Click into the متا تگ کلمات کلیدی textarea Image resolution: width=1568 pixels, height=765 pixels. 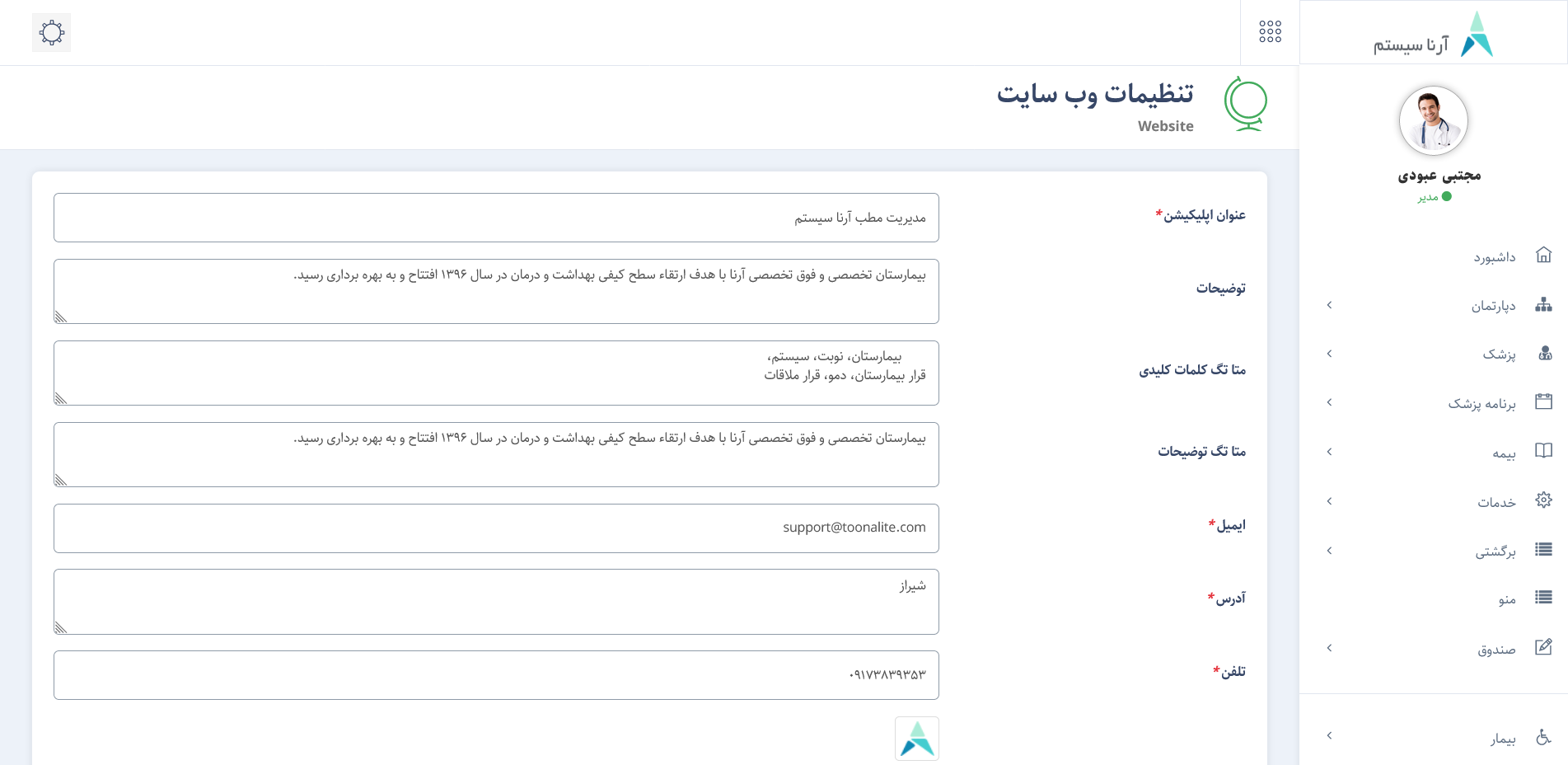pos(496,373)
